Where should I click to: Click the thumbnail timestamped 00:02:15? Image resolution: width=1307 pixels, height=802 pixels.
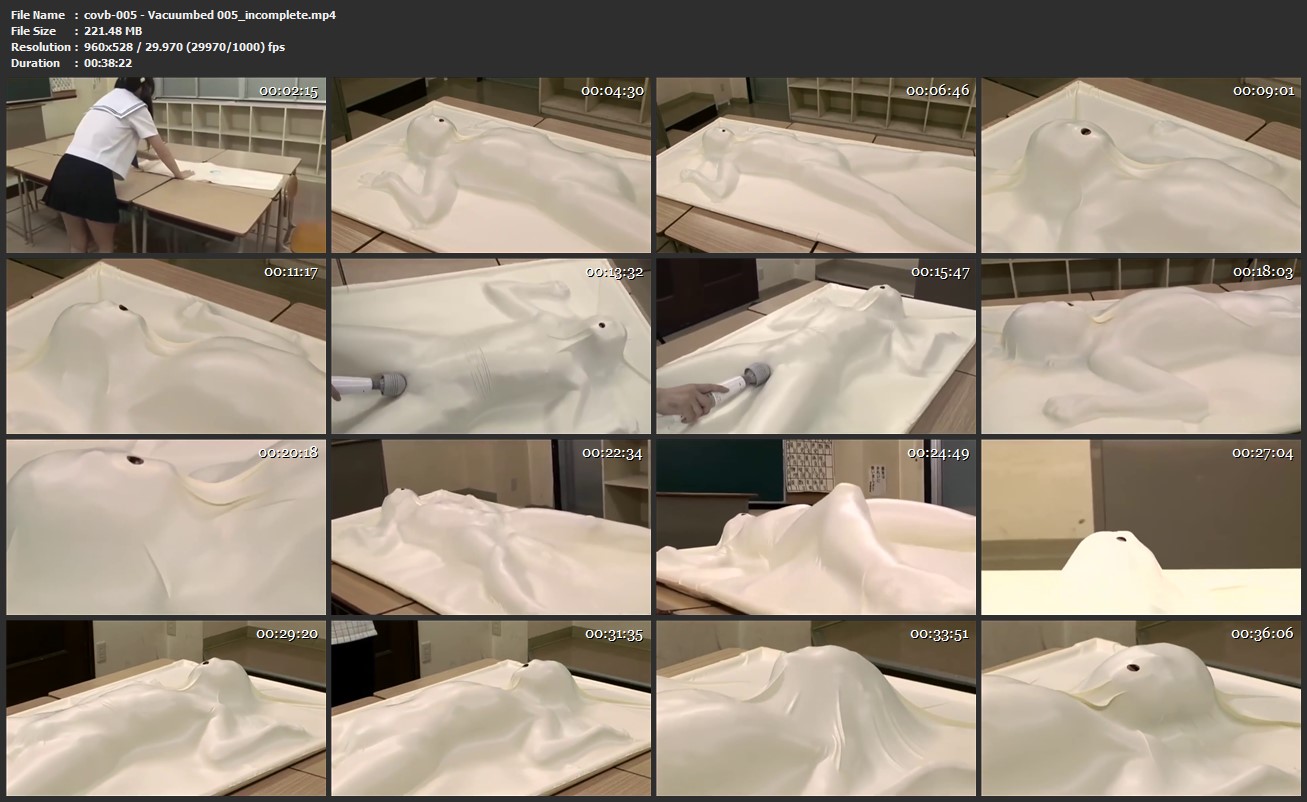tap(166, 165)
